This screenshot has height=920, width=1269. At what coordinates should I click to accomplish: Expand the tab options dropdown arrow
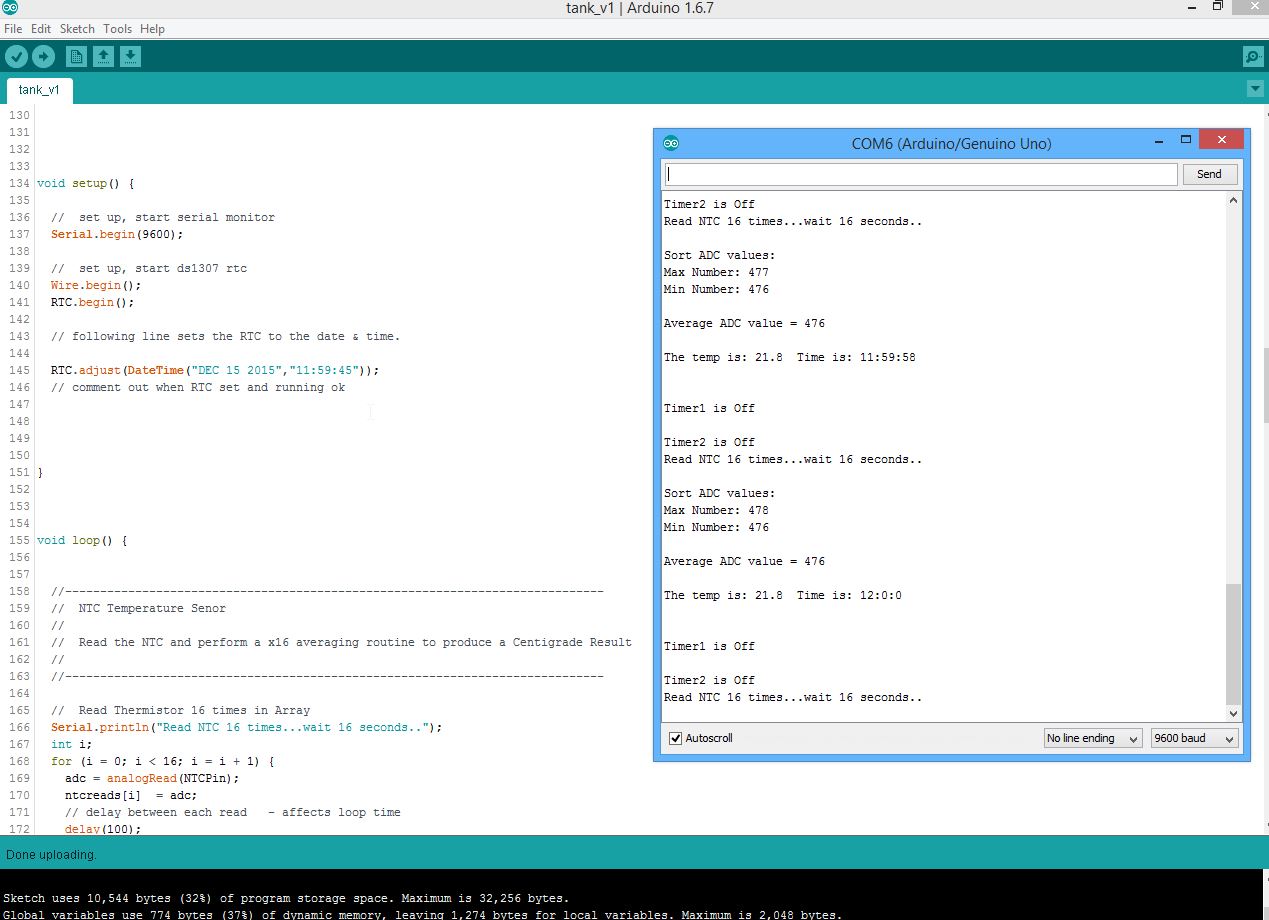1256,89
